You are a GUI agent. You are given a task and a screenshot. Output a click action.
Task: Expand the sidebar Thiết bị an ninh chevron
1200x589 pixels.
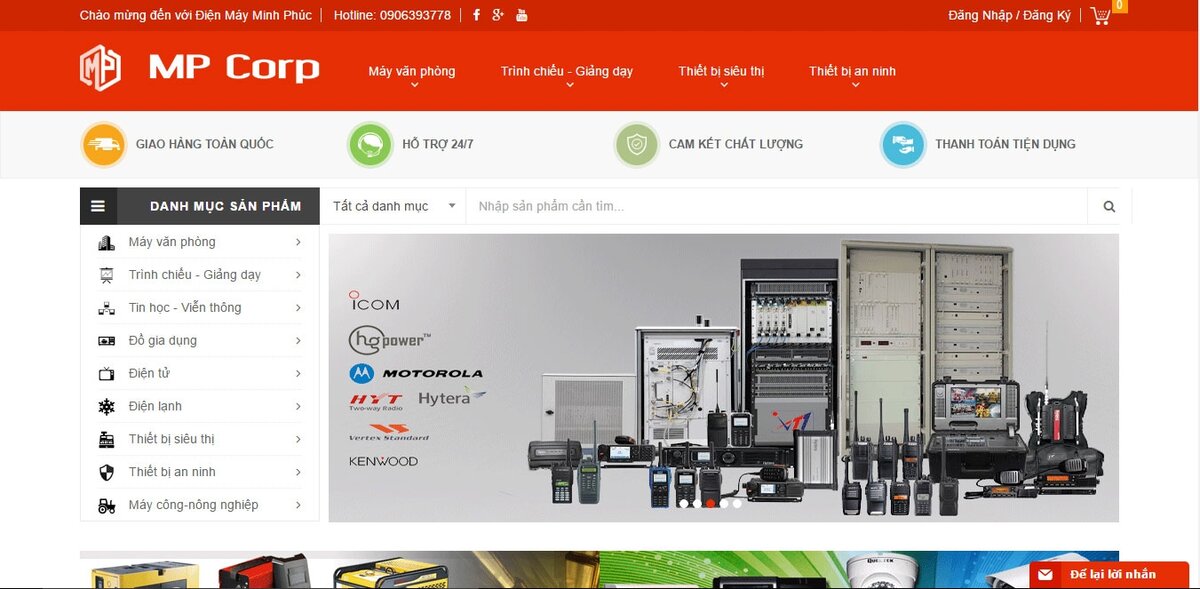point(298,472)
